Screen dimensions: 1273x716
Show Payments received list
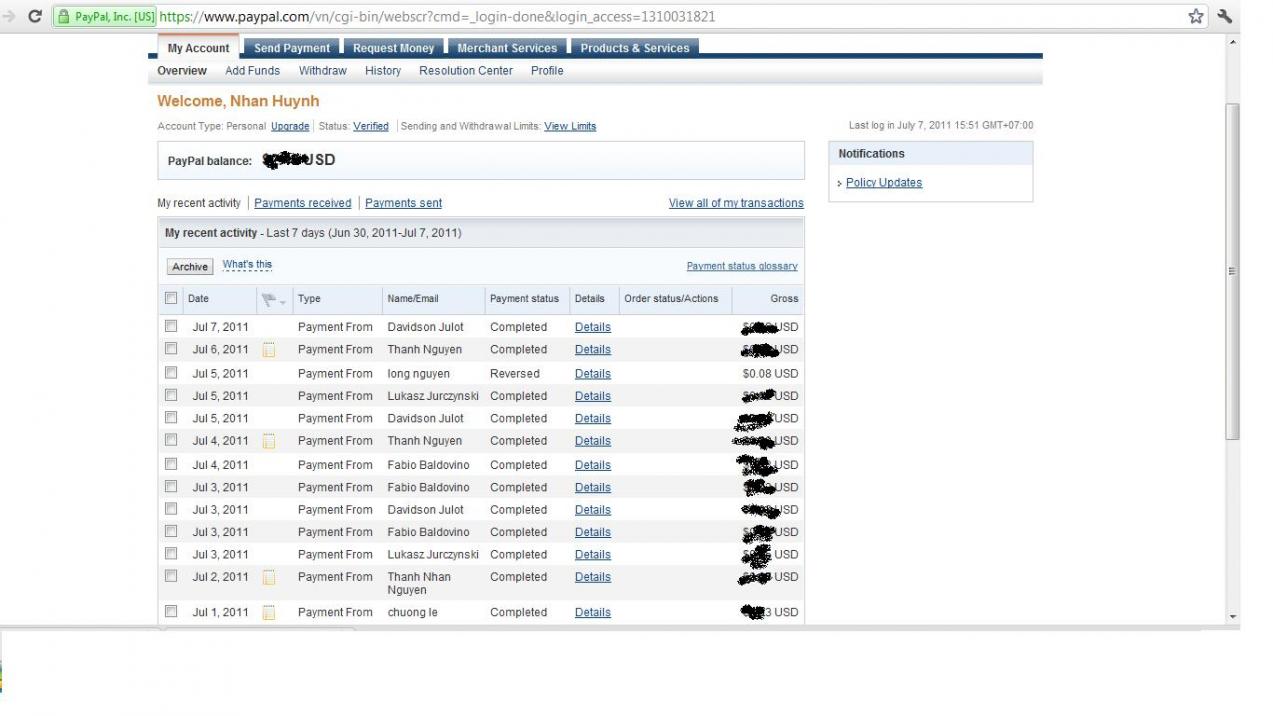pyautogui.click(x=303, y=203)
